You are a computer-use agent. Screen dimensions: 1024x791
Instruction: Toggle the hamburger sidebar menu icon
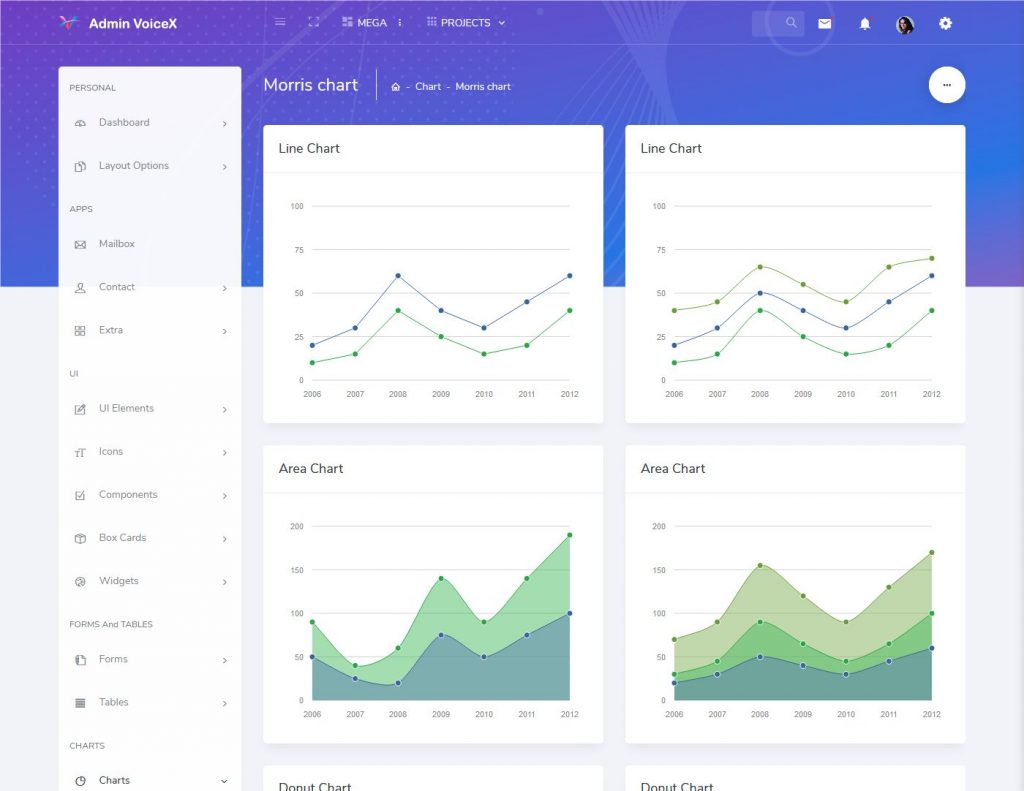point(280,22)
